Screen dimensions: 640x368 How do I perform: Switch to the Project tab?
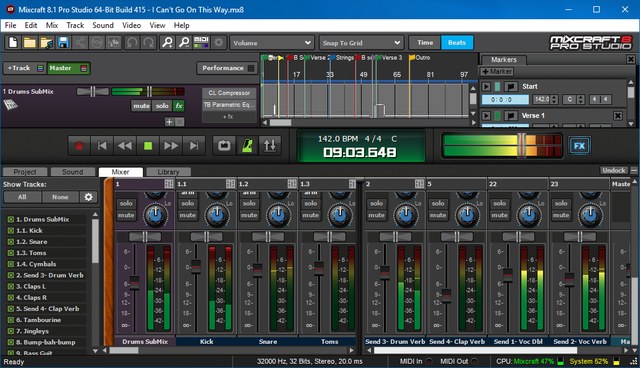[x=25, y=172]
